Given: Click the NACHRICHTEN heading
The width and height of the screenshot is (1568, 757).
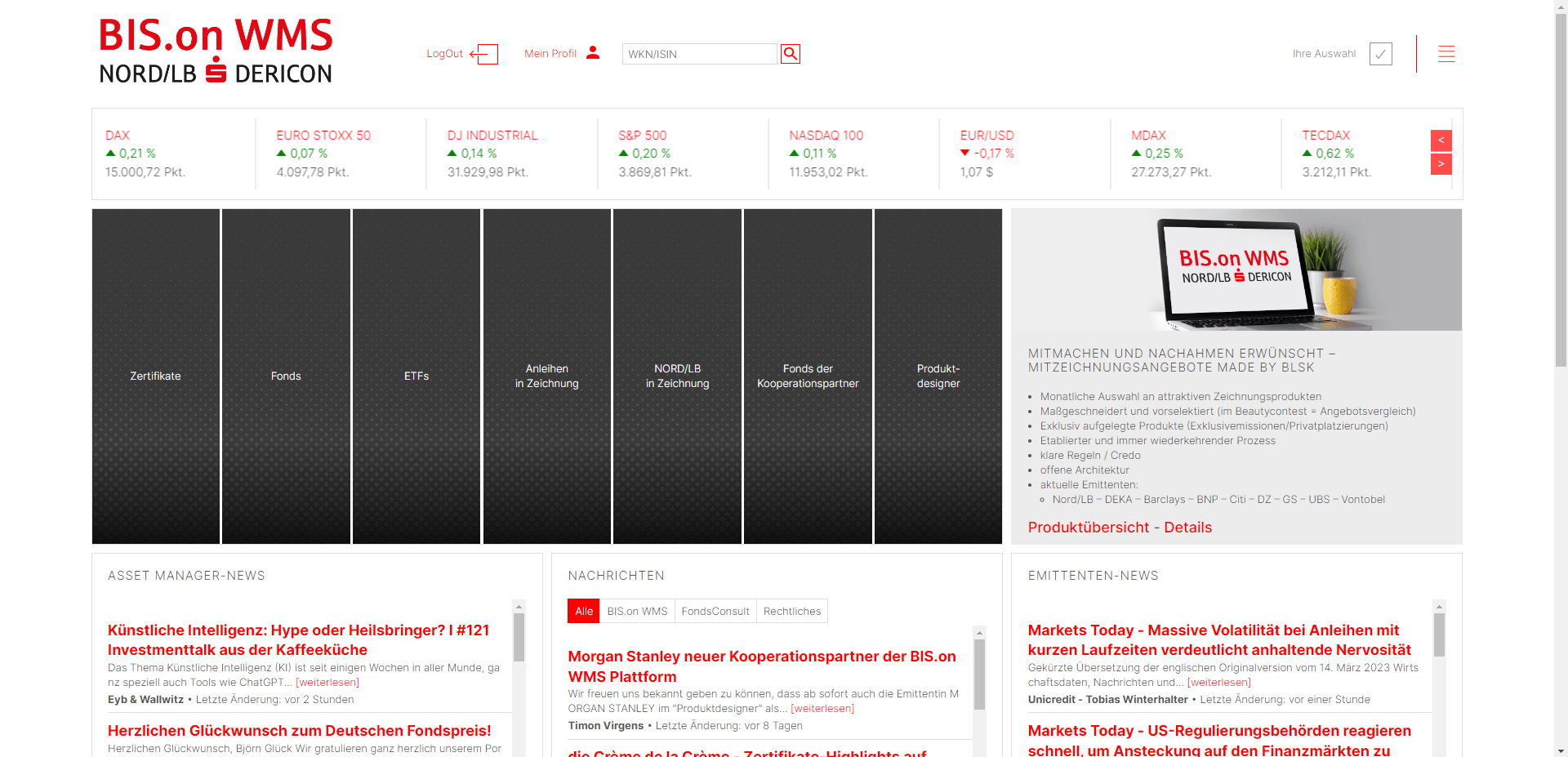Looking at the screenshot, I should (x=616, y=576).
